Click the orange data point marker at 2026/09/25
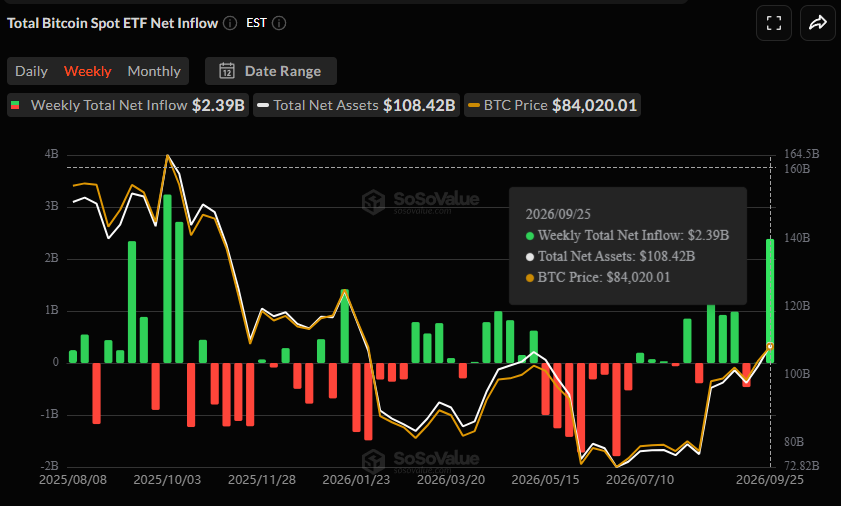Image resolution: width=841 pixels, height=506 pixels. (x=770, y=347)
